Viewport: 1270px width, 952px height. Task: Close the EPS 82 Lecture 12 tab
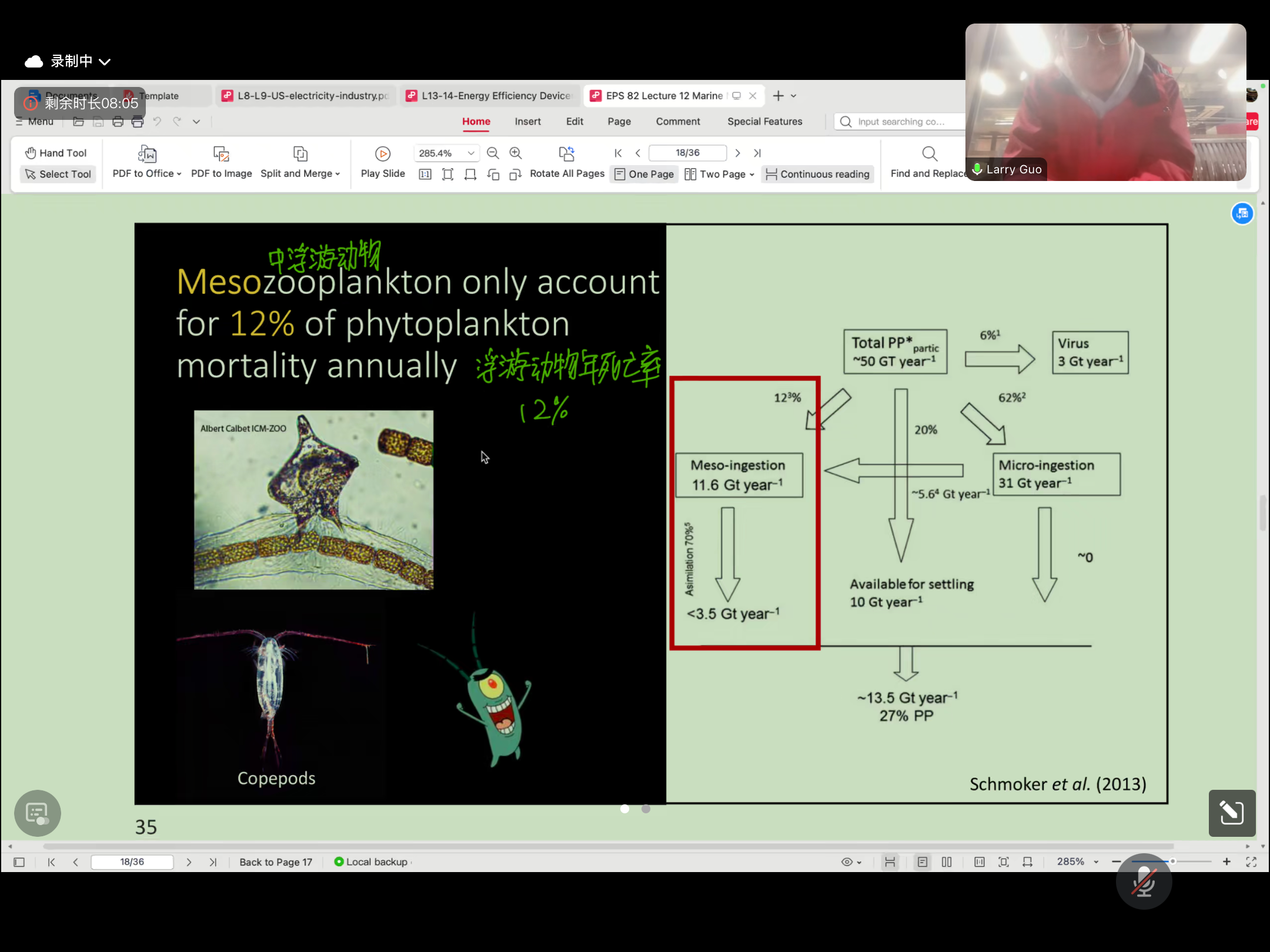(753, 96)
